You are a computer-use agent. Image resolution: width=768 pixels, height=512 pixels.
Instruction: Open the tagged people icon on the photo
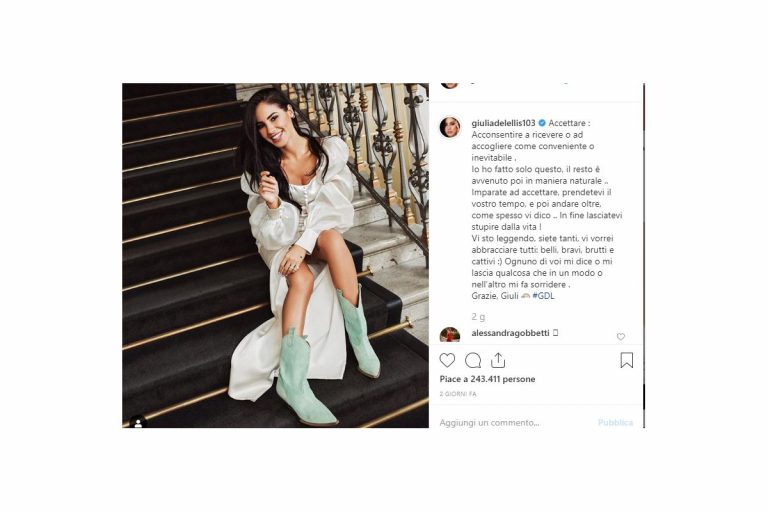pos(138,422)
